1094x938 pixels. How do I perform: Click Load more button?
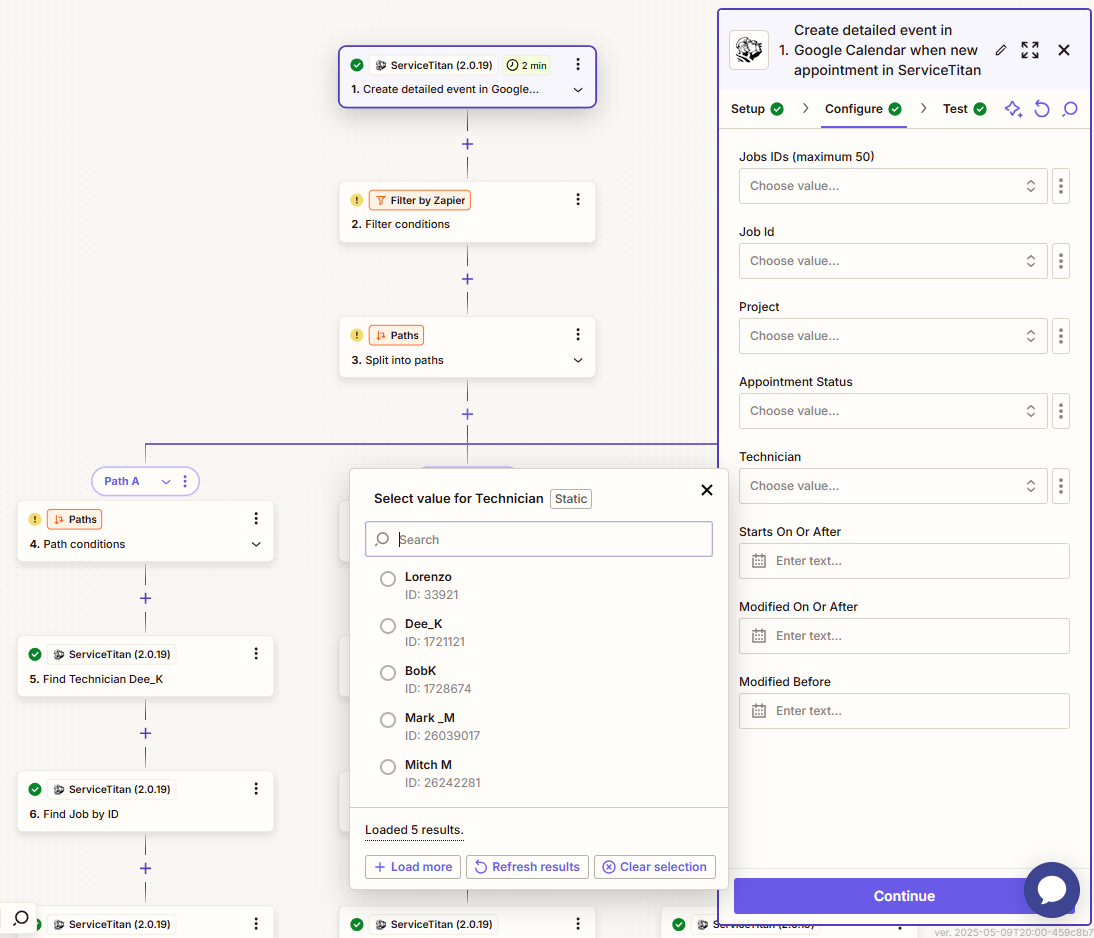413,867
